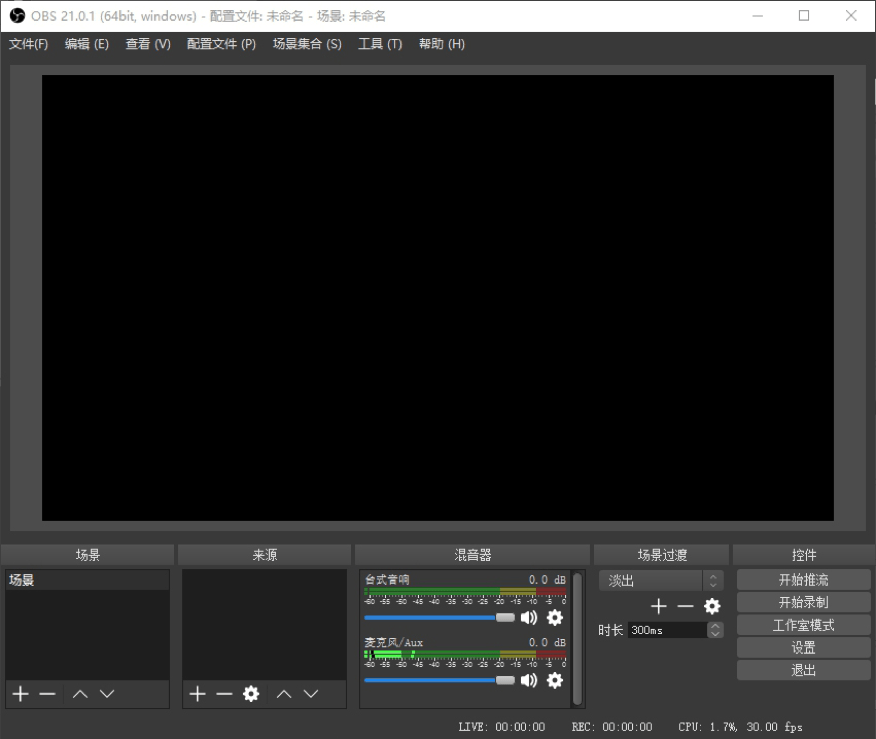Open transition properties gear icon

712,606
